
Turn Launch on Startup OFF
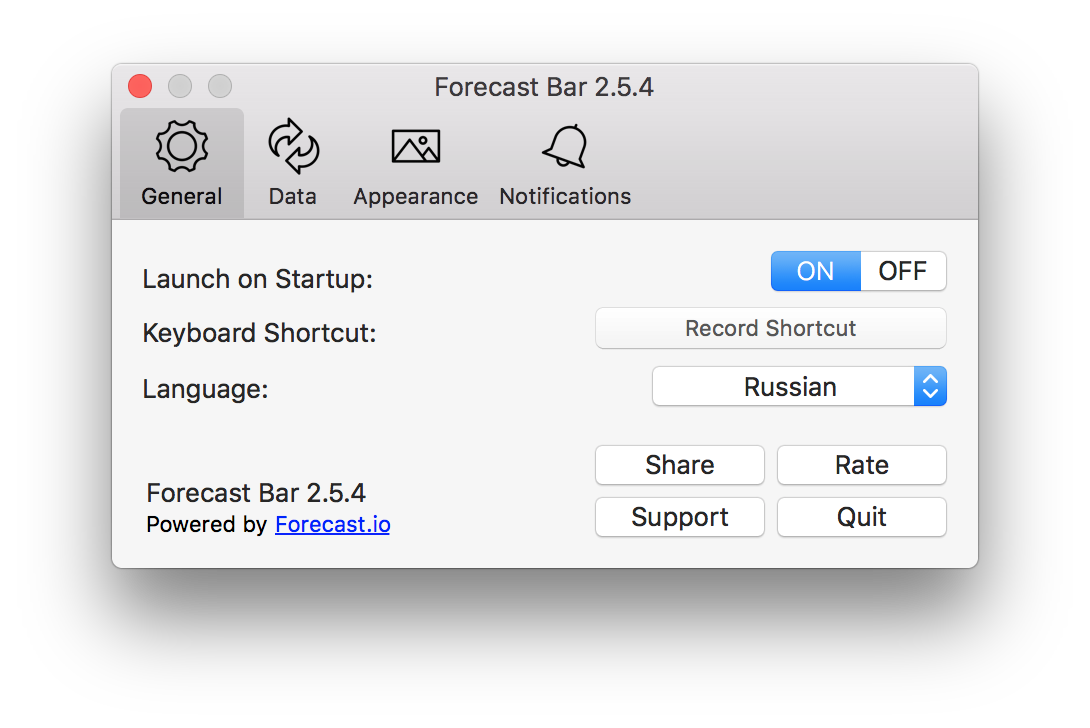tap(903, 271)
